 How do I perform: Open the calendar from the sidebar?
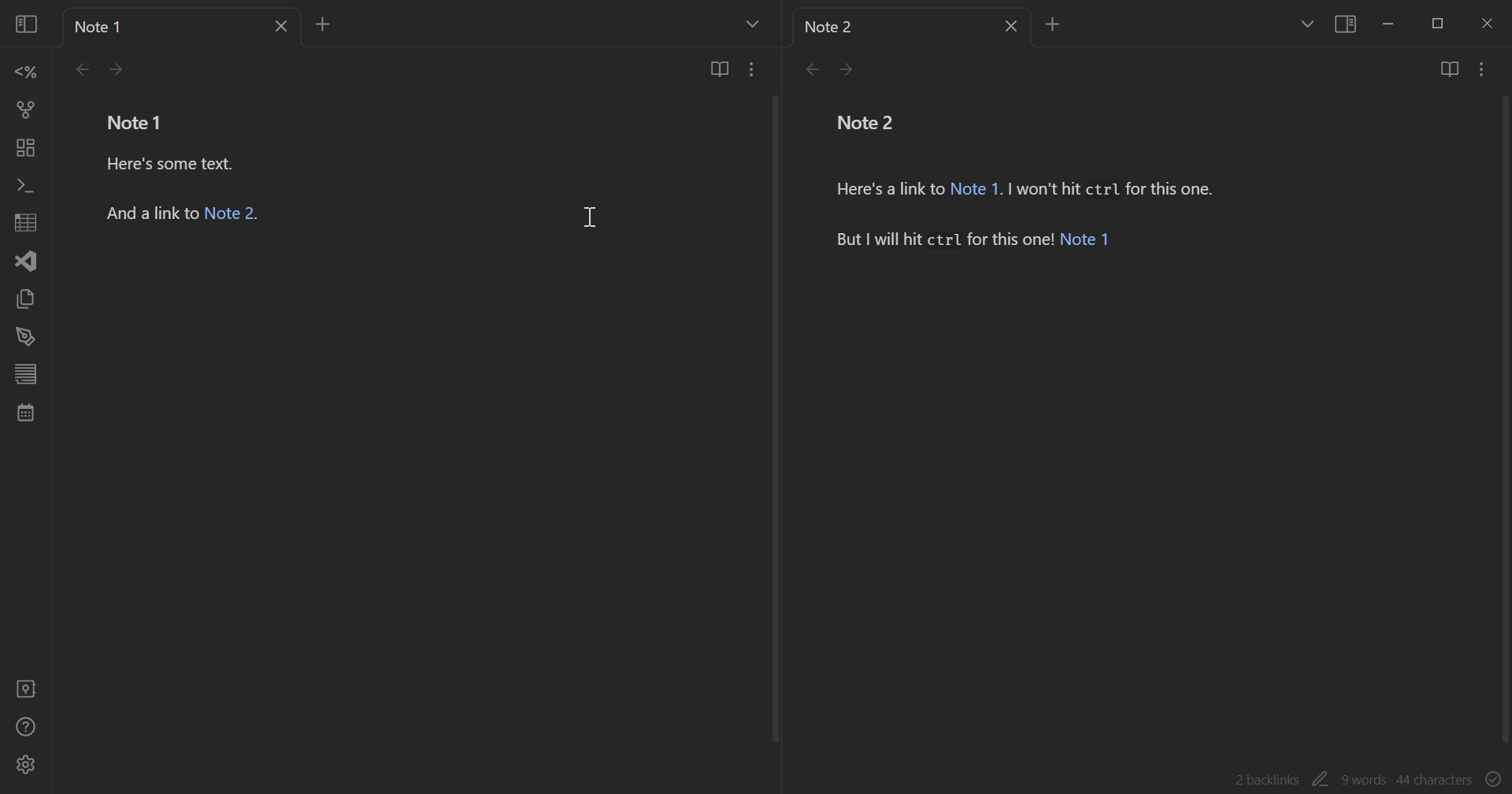click(x=26, y=412)
